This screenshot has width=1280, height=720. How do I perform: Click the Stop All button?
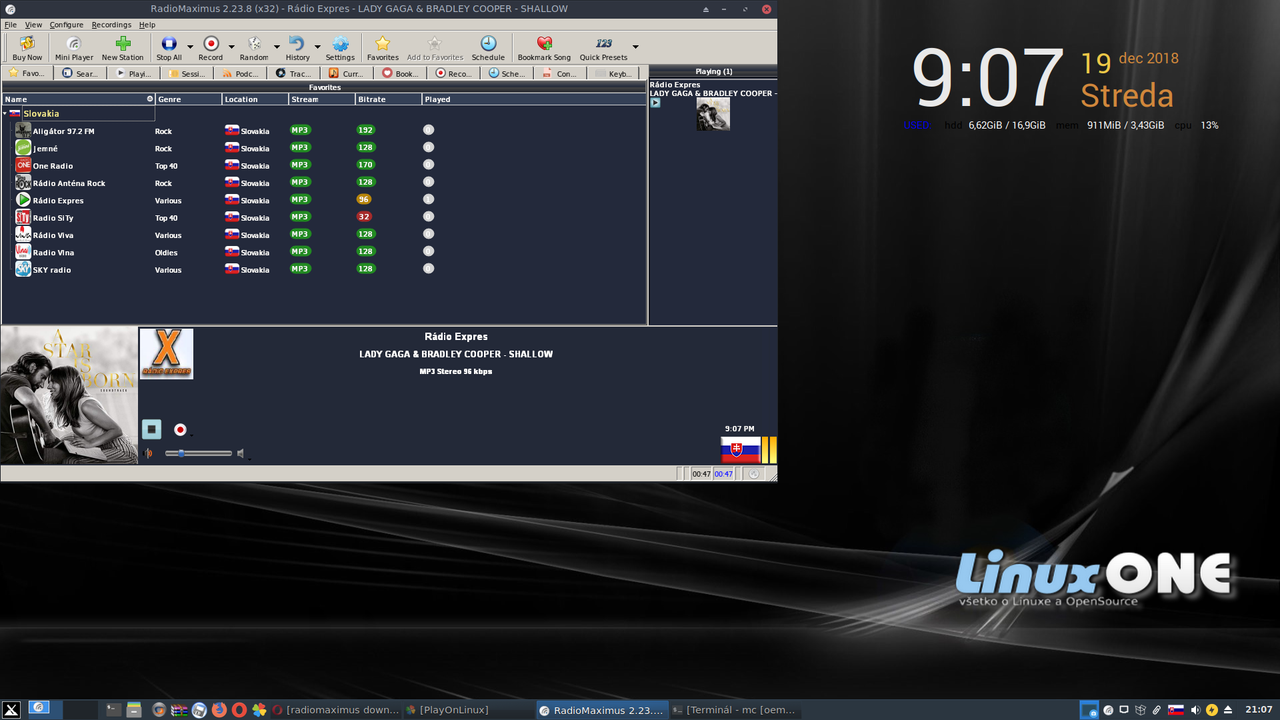pyautogui.click(x=169, y=47)
